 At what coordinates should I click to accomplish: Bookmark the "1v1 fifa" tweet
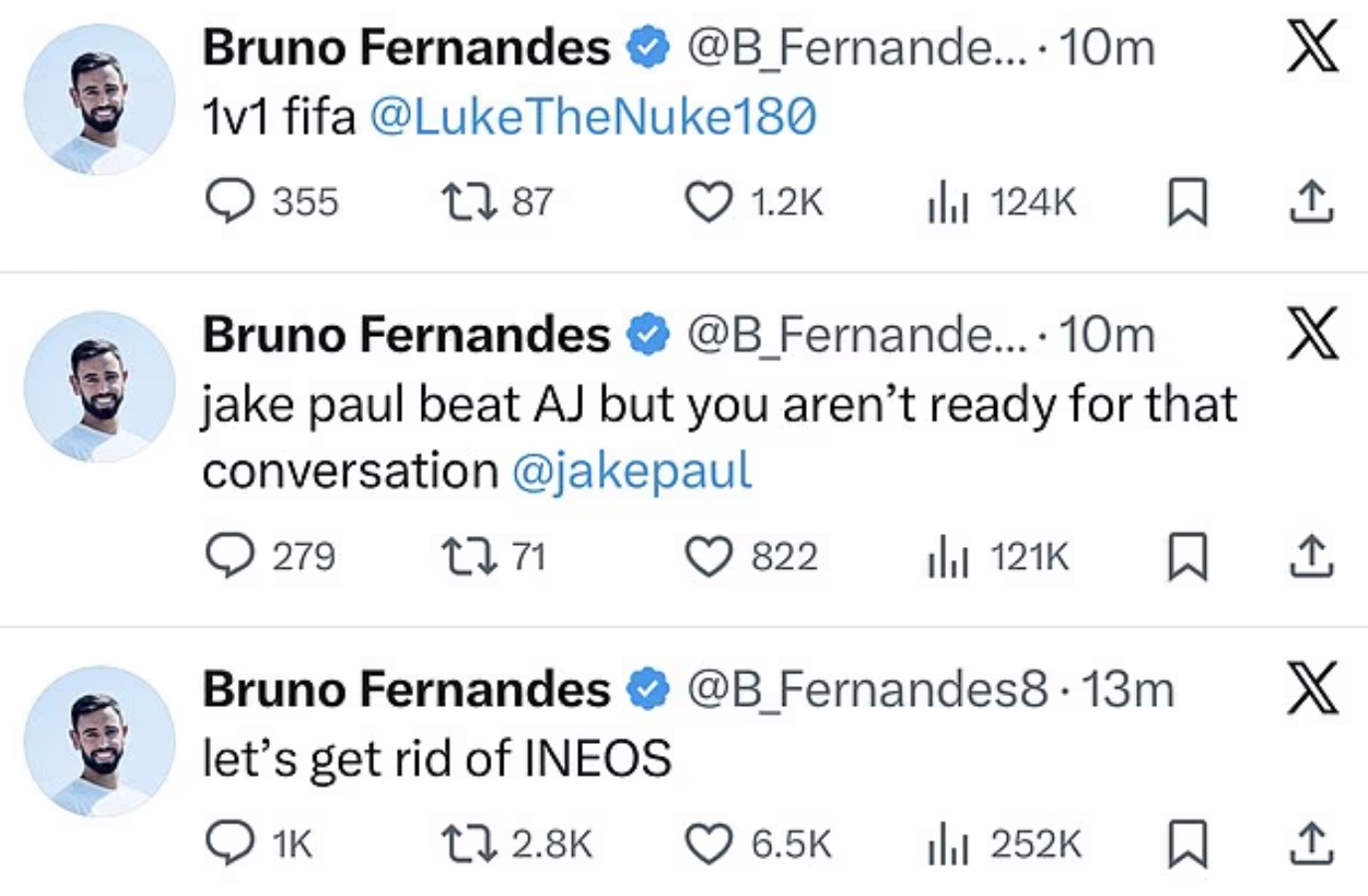point(1187,201)
